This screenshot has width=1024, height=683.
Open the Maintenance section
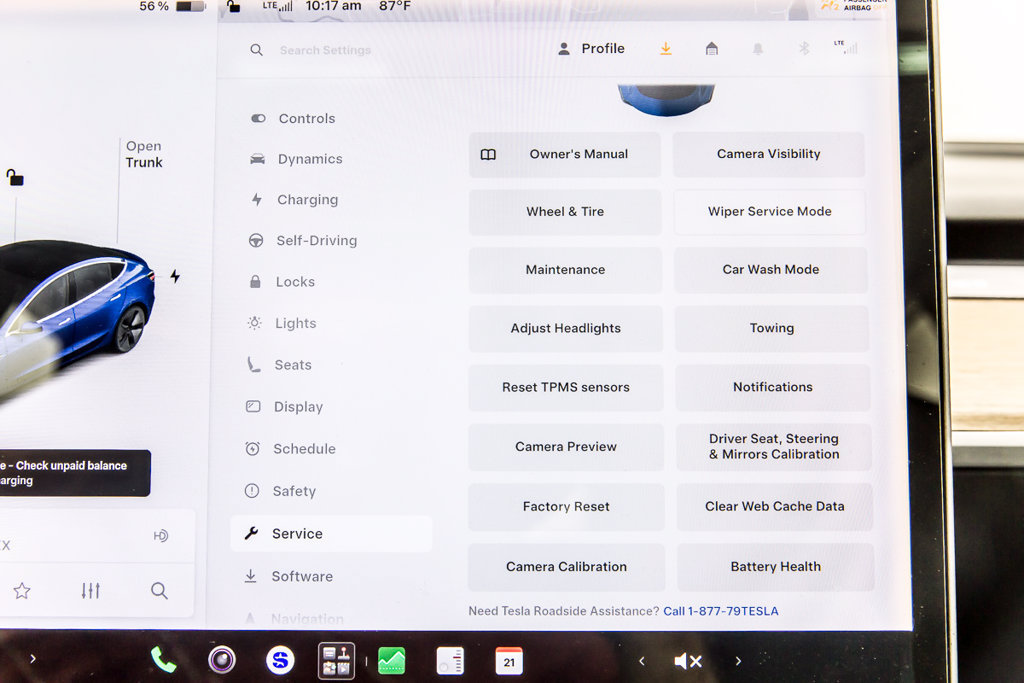tap(566, 270)
